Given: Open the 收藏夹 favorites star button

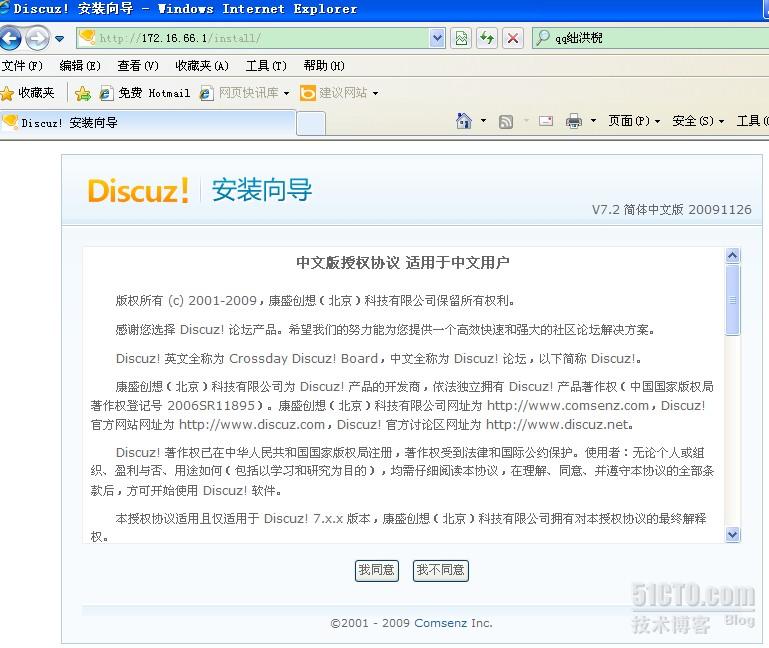Looking at the screenshot, I should (x=28, y=93).
